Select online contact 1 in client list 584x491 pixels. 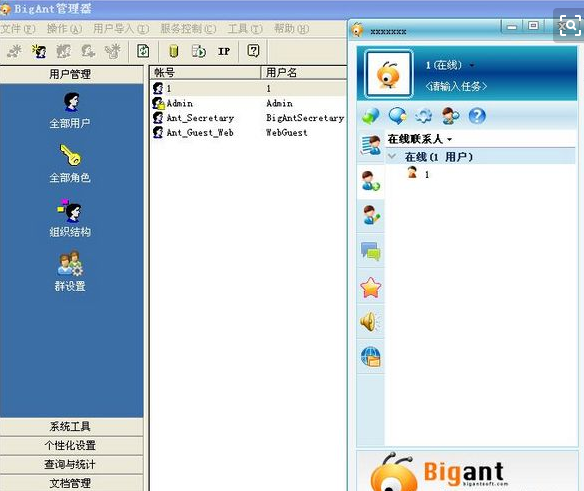418,174
